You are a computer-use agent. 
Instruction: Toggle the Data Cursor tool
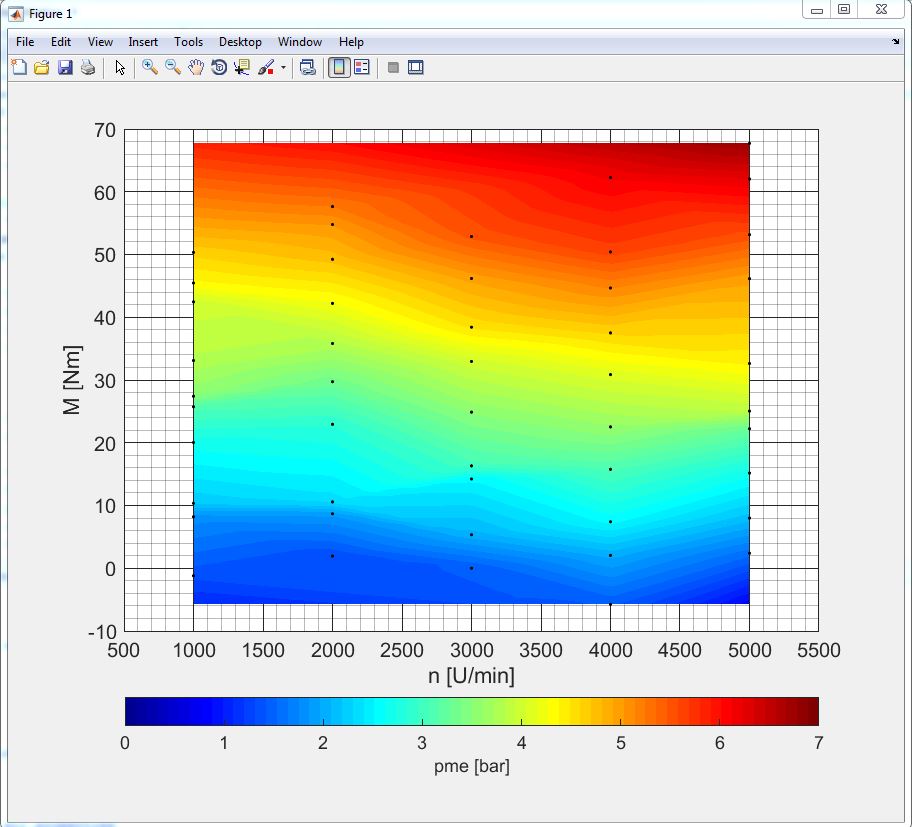coord(242,68)
